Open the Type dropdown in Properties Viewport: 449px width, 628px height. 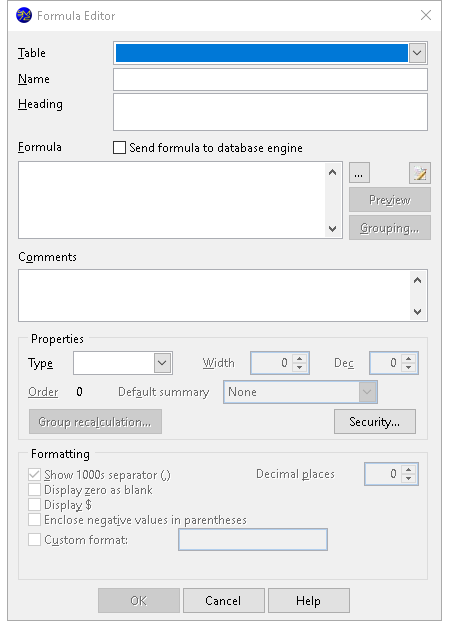pyautogui.click(x=162, y=363)
